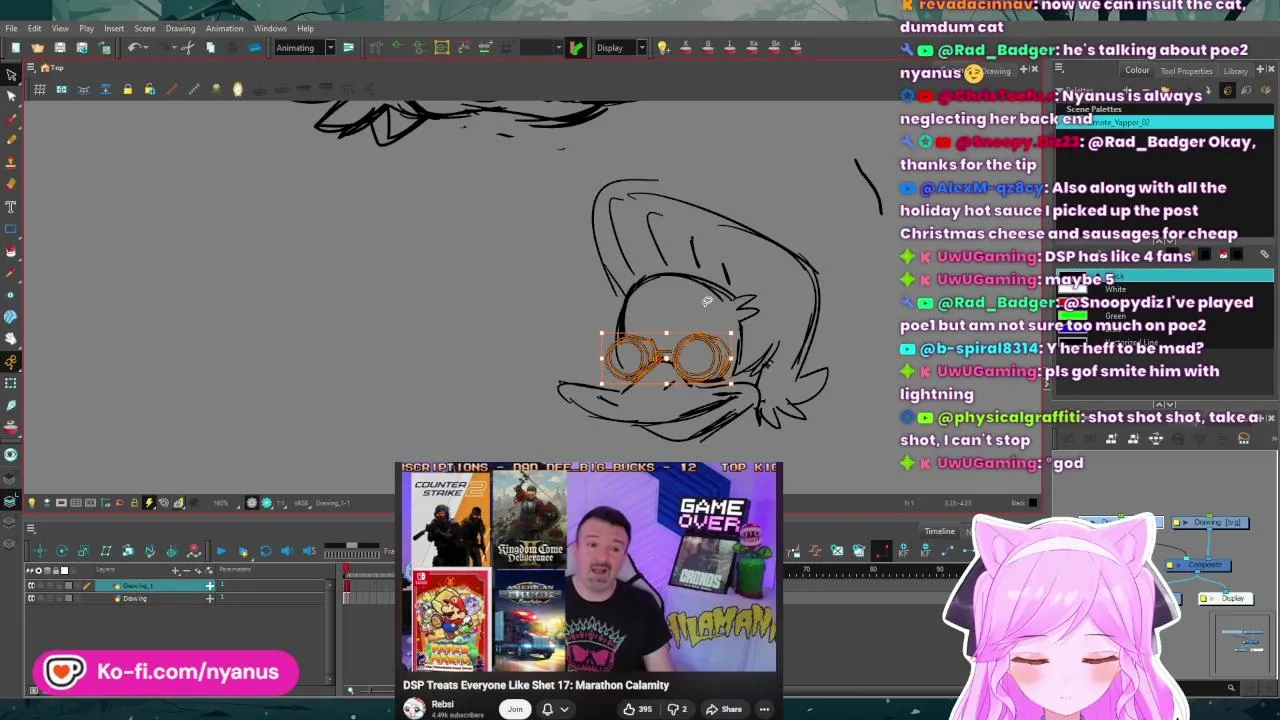Open the three-dot more menu on YouTube overlay

tap(764, 709)
